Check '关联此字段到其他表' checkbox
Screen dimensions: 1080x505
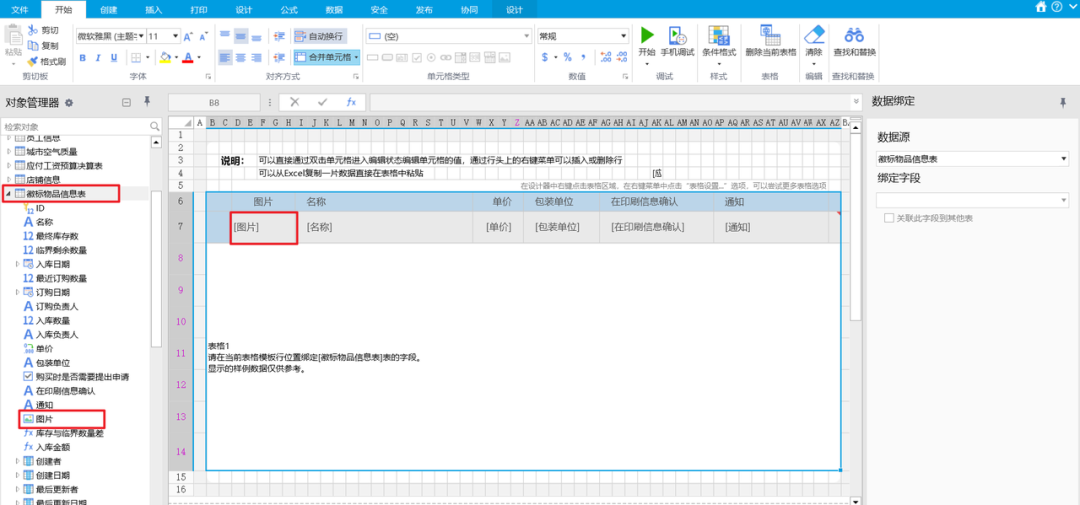coord(889,217)
